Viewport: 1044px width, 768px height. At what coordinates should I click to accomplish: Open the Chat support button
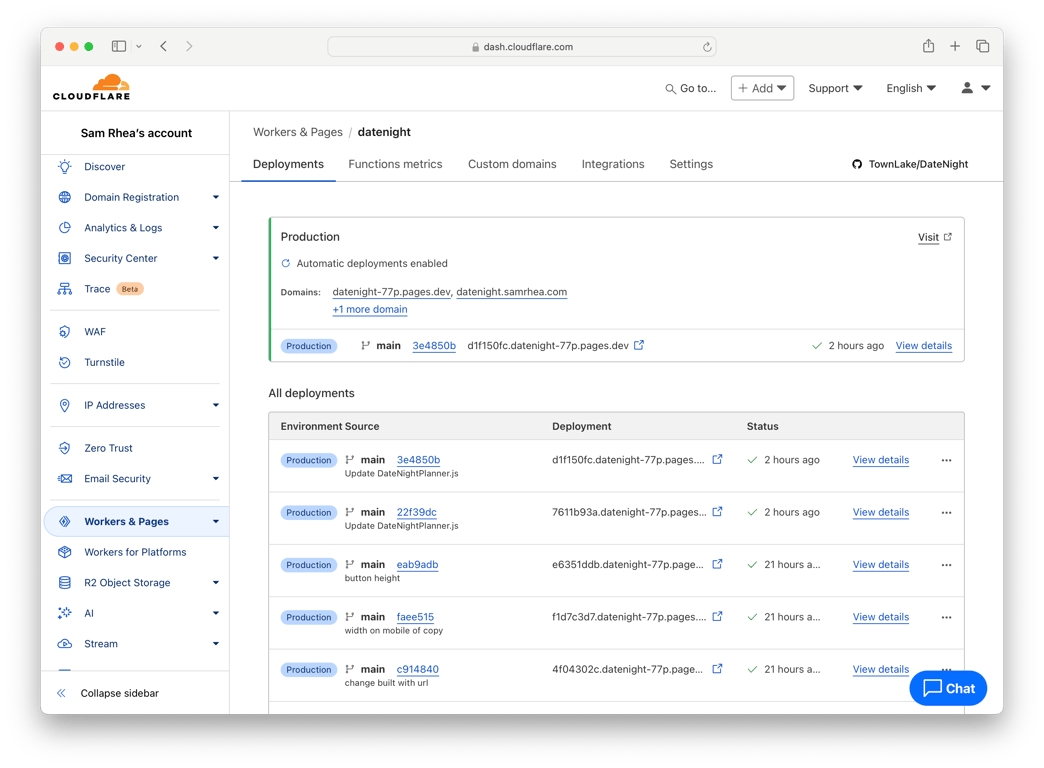pyautogui.click(x=948, y=688)
